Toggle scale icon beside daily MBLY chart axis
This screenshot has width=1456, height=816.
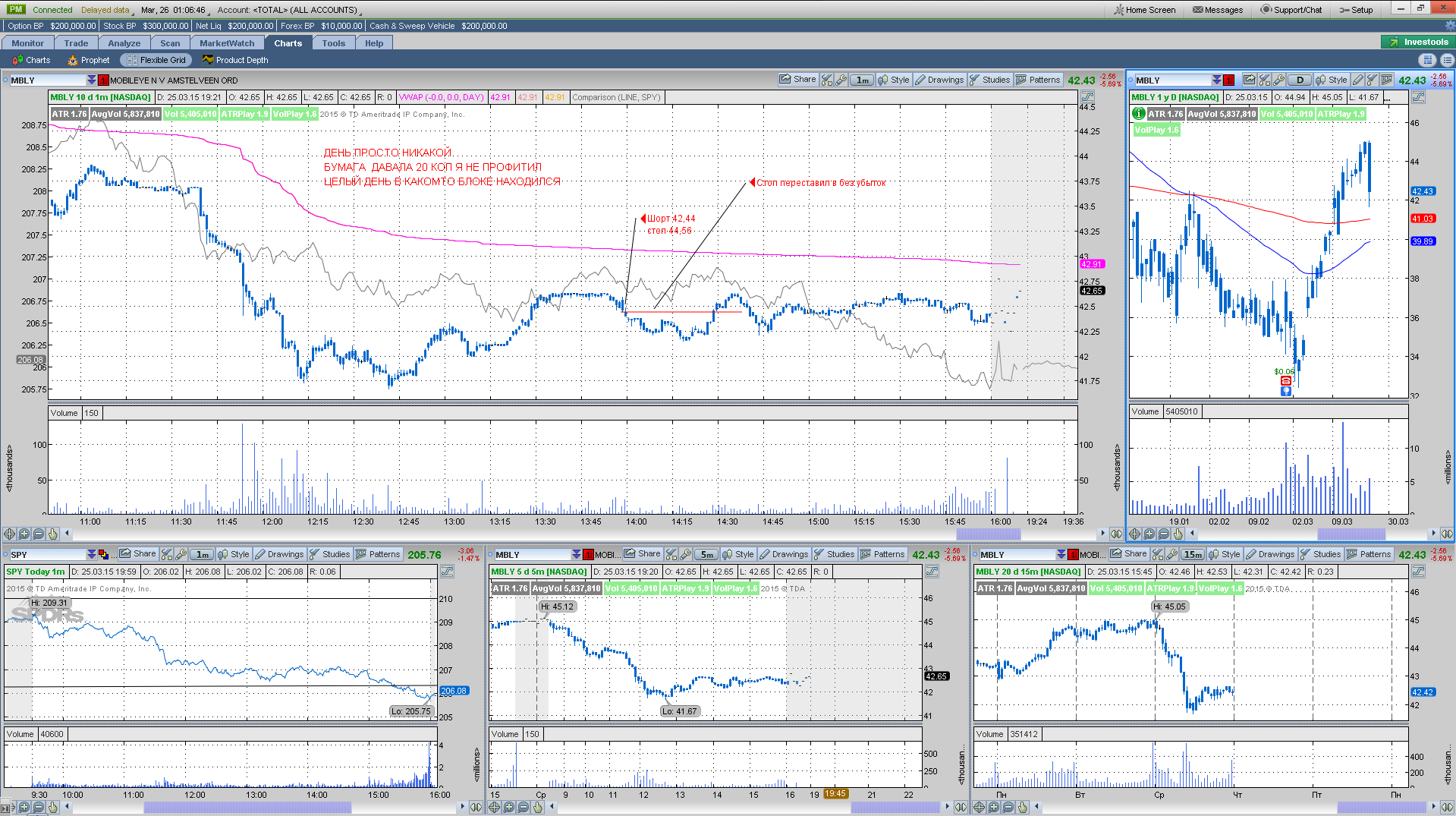[x=1418, y=97]
